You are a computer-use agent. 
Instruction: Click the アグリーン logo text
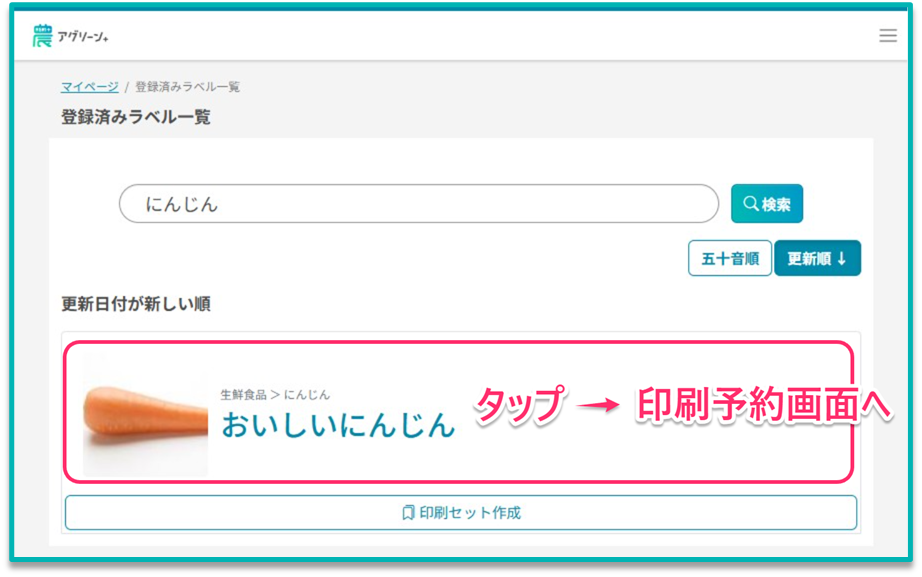tap(83, 37)
